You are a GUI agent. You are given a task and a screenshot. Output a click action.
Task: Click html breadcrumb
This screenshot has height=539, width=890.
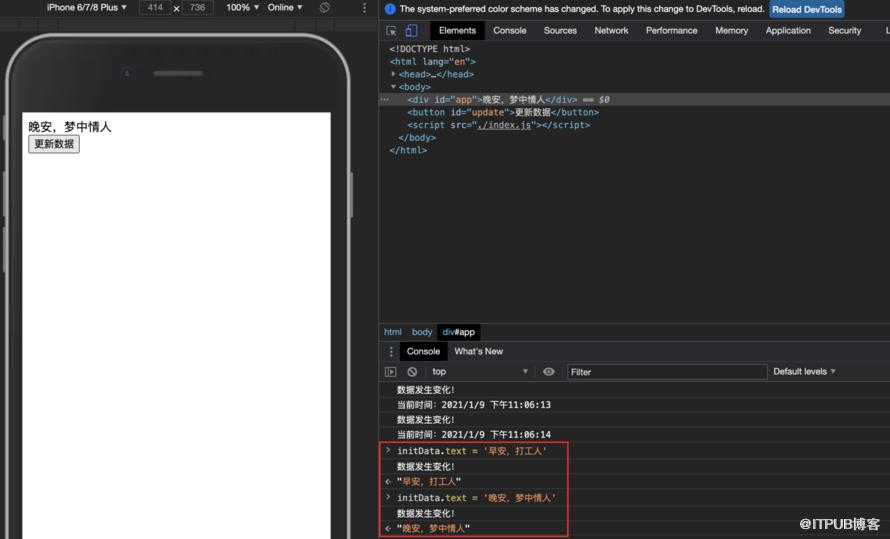coord(393,332)
